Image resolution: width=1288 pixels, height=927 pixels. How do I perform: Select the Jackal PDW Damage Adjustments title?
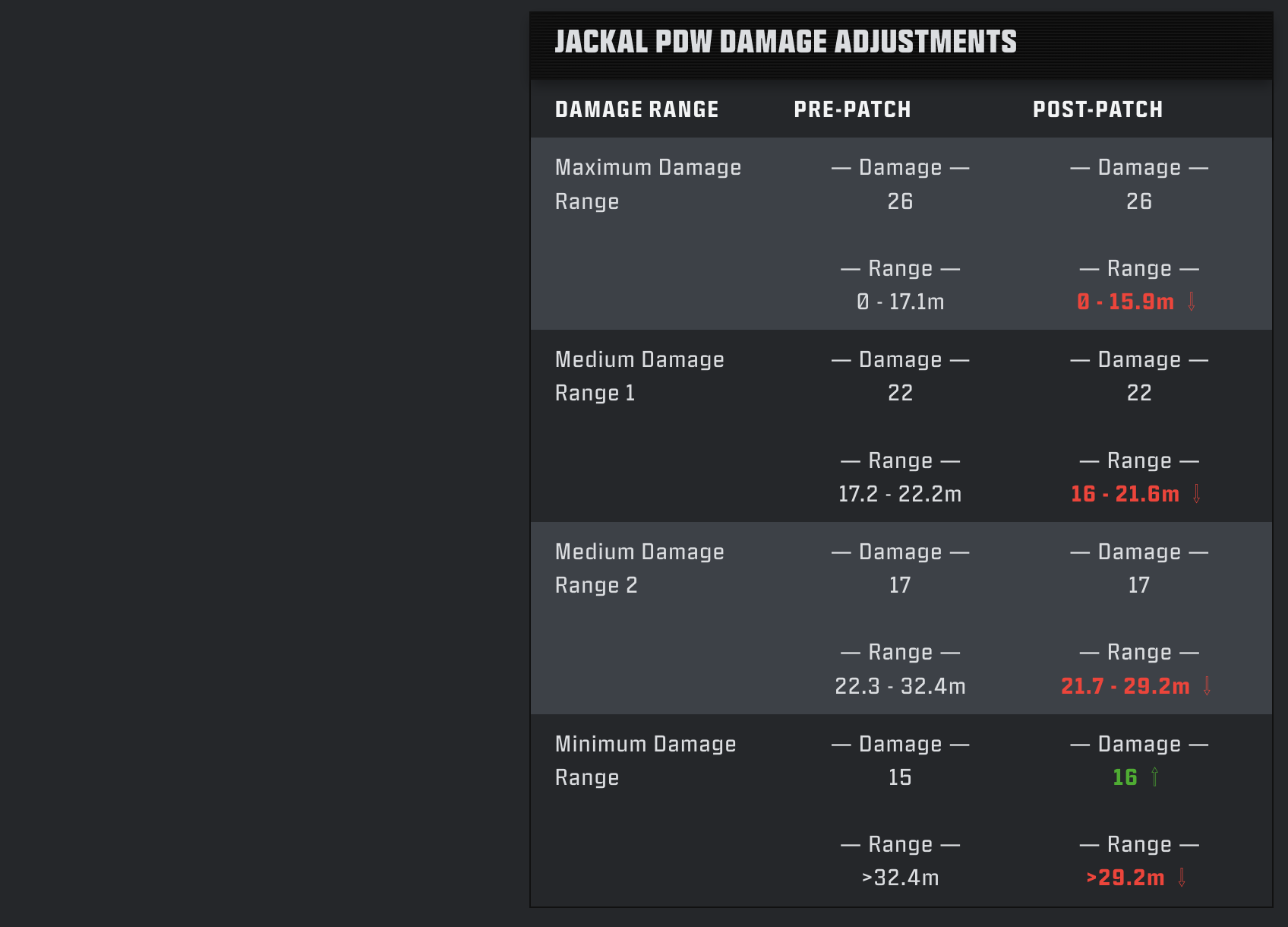point(785,42)
